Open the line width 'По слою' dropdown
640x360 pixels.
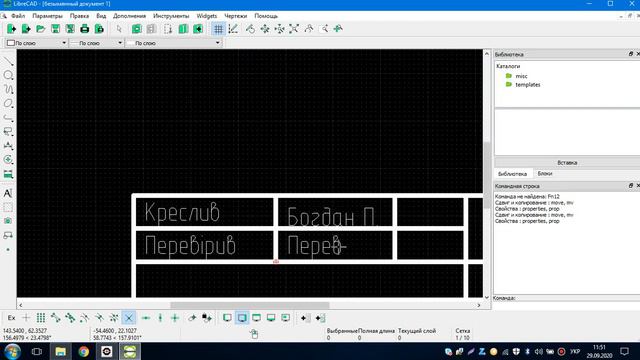pyautogui.click(x=96, y=43)
